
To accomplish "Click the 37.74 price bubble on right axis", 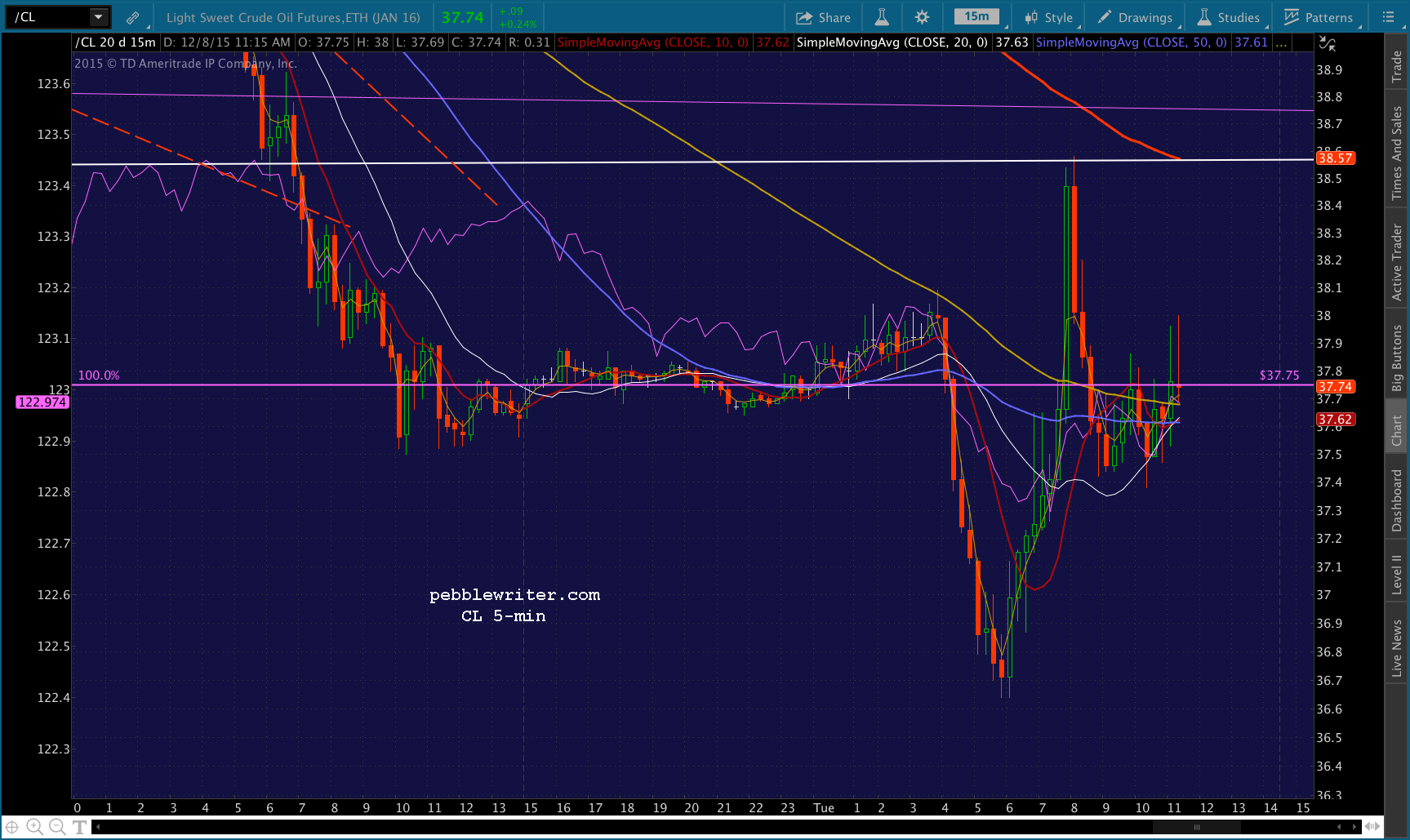I will [x=1335, y=387].
